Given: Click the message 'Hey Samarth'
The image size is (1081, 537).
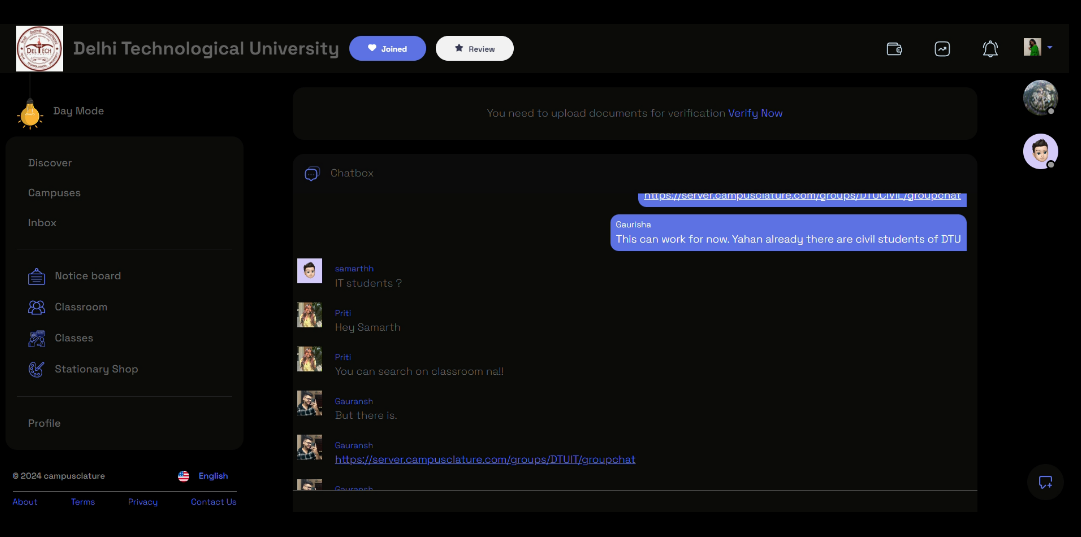Looking at the screenshot, I should [367, 327].
